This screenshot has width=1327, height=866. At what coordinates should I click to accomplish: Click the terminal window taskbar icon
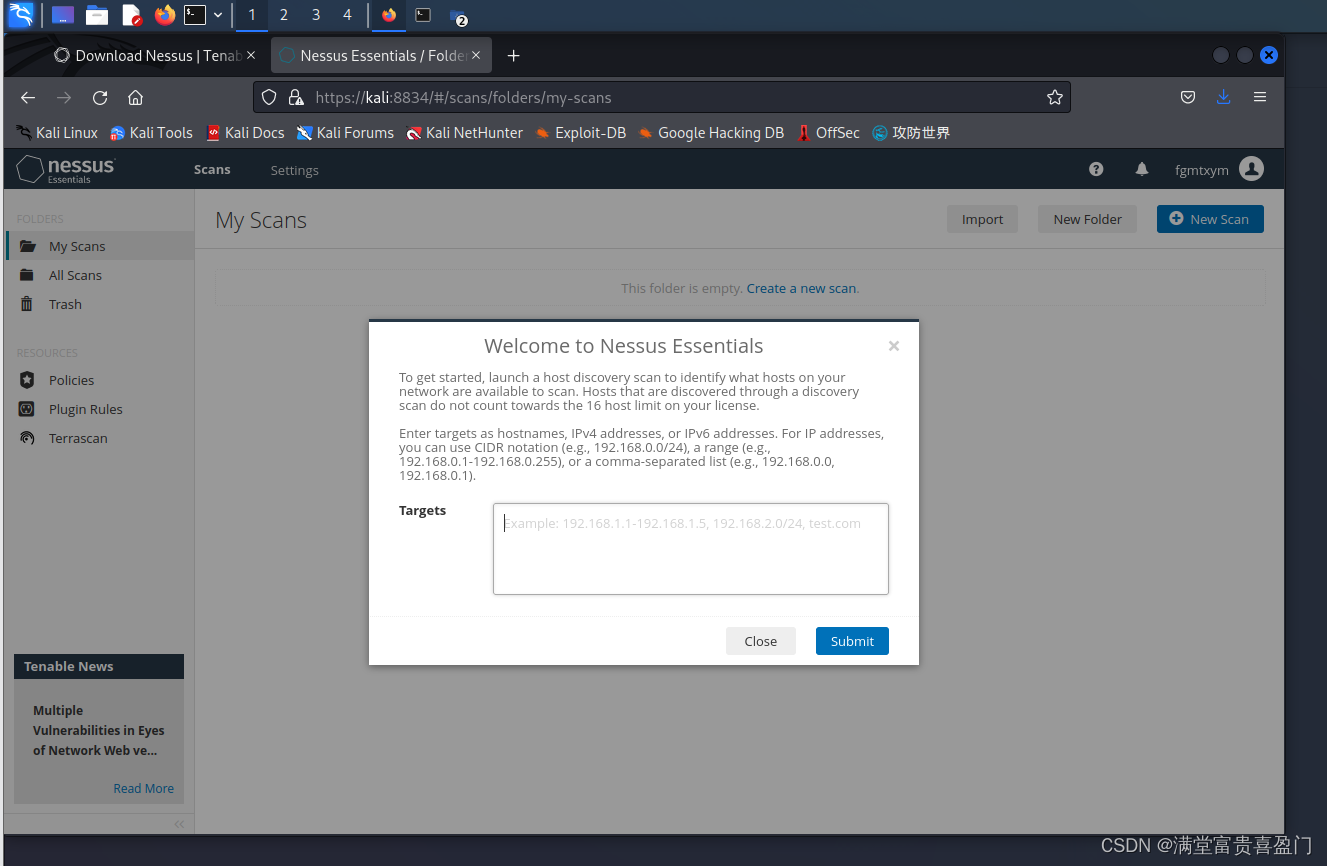(x=423, y=15)
